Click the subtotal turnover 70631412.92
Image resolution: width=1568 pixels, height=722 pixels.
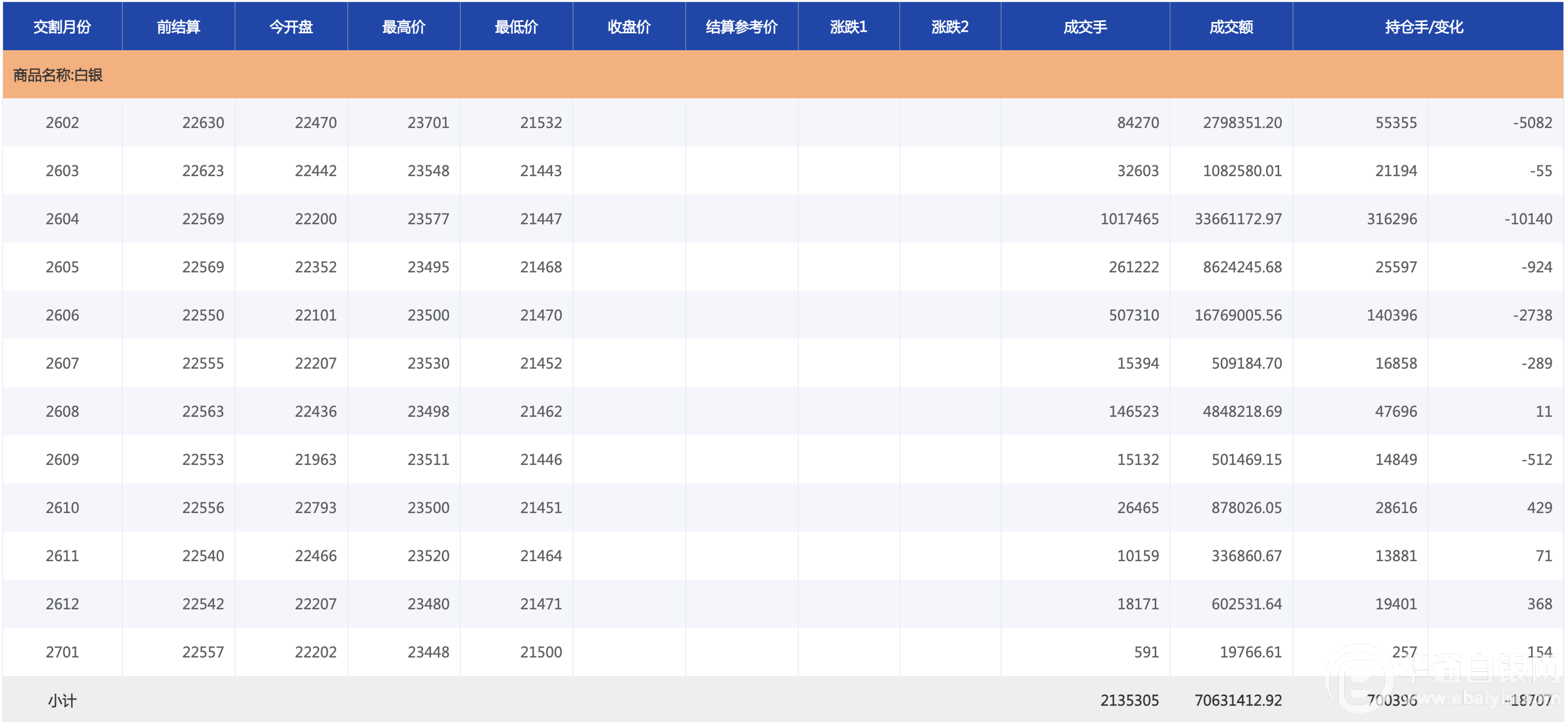(1238, 700)
